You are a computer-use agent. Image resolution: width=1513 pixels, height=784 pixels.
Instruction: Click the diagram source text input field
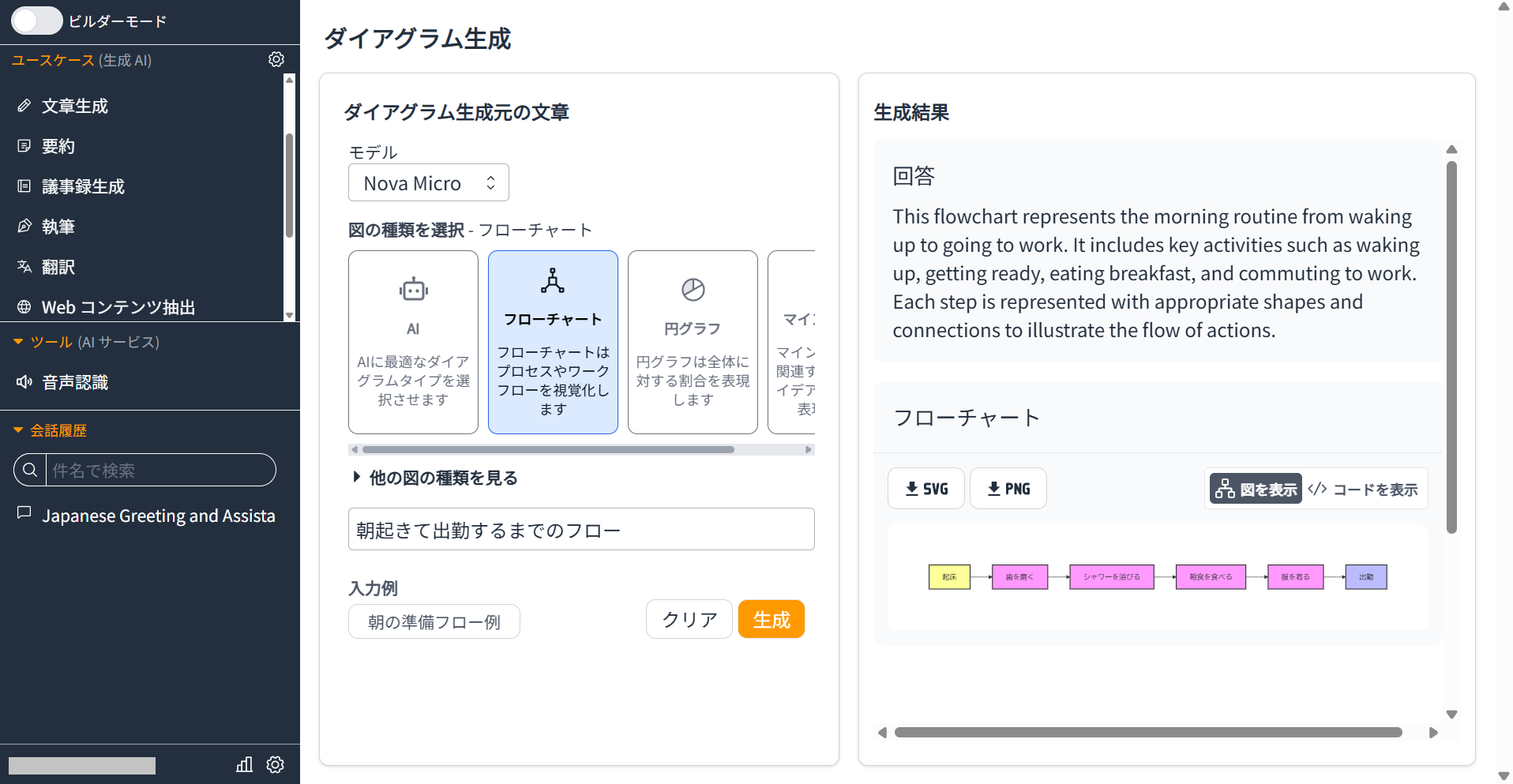click(580, 530)
